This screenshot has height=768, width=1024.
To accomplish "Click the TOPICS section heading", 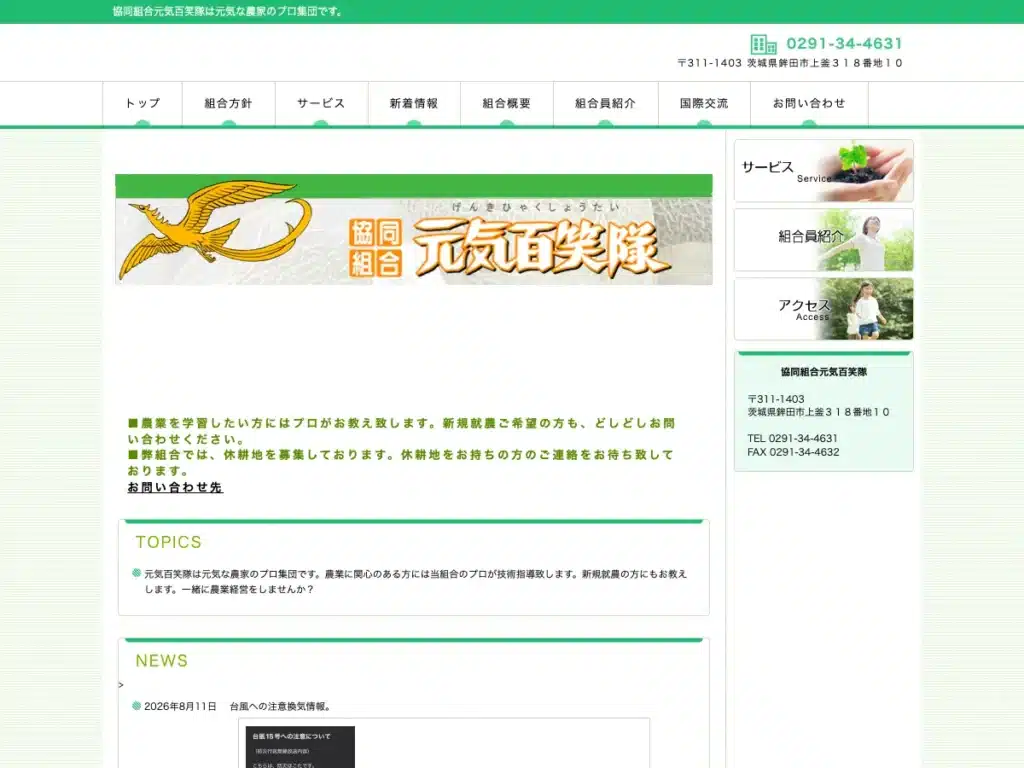I will (x=168, y=542).
